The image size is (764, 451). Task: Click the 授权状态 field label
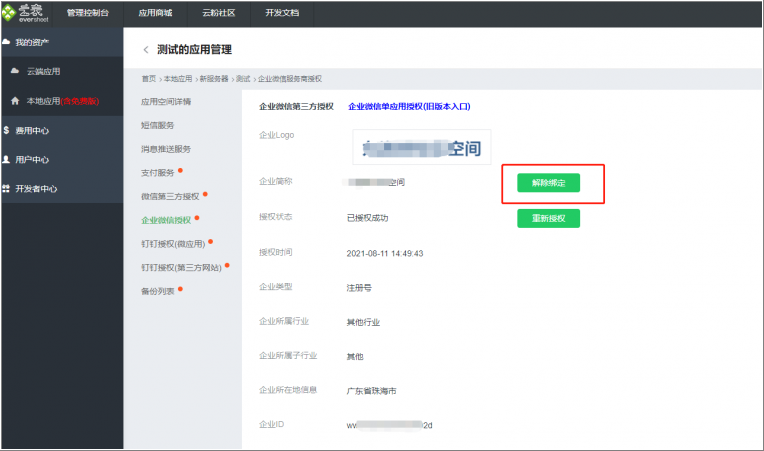(x=275, y=217)
